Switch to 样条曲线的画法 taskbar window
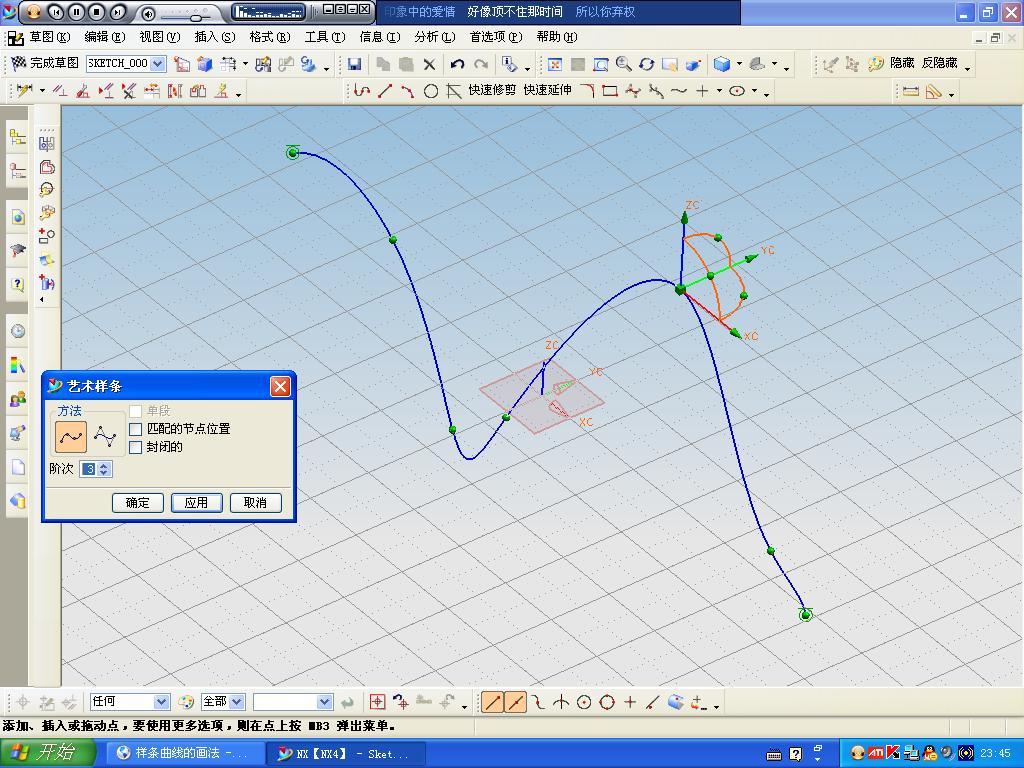The height and width of the screenshot is (768, 1024). pyautogui.click(x=183, y=753)
